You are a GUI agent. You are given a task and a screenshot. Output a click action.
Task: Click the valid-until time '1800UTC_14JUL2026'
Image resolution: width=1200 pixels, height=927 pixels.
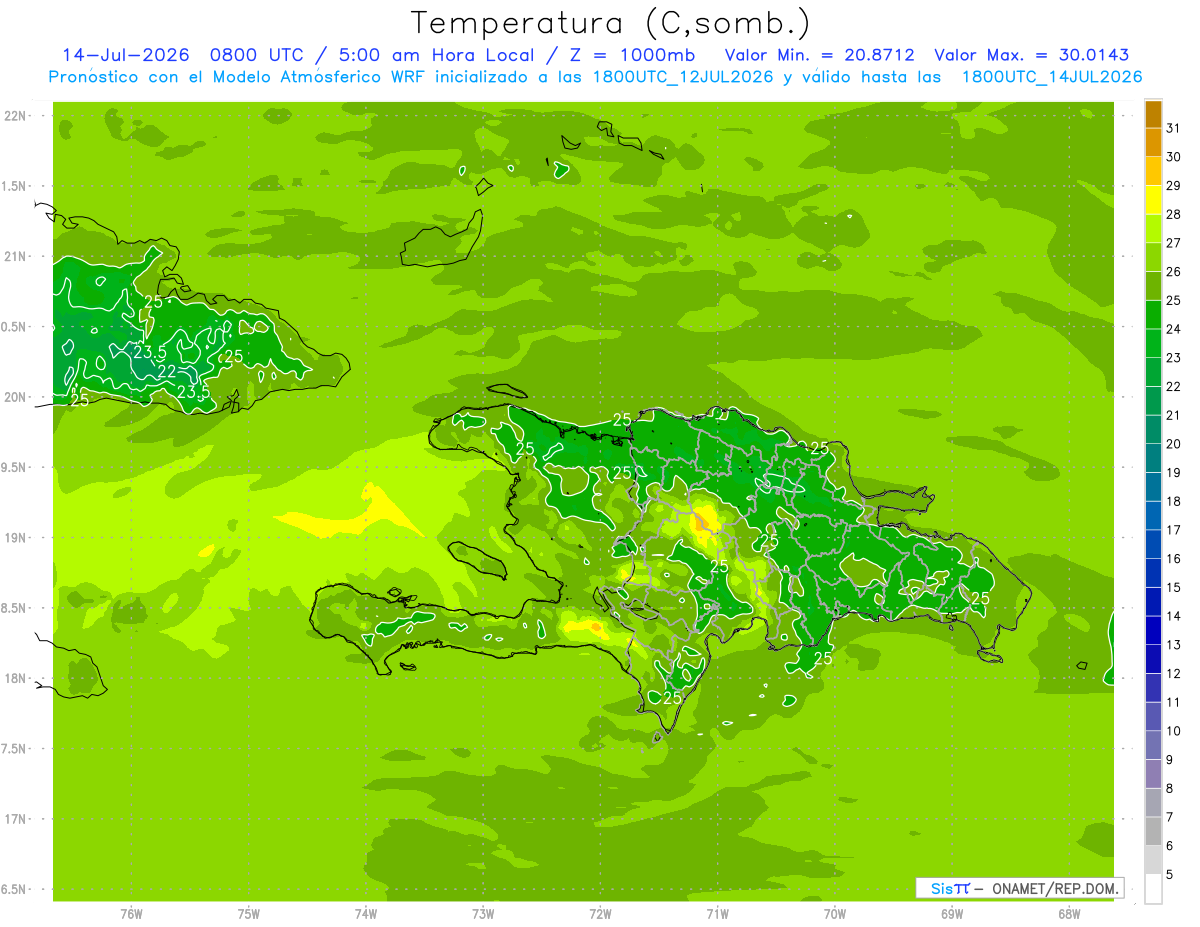[1052, 77]
